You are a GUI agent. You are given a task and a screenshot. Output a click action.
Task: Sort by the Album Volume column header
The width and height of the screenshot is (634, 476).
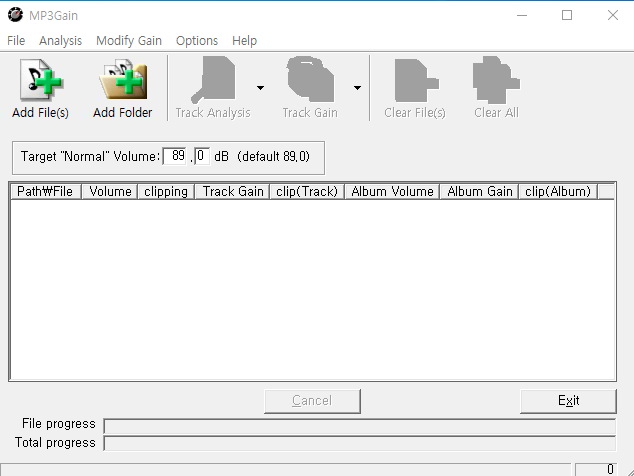392,191
